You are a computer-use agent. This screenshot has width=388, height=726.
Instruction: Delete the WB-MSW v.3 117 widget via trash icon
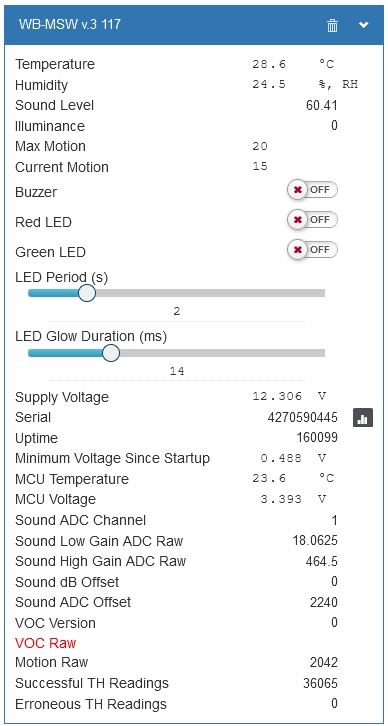pos(332,25)
